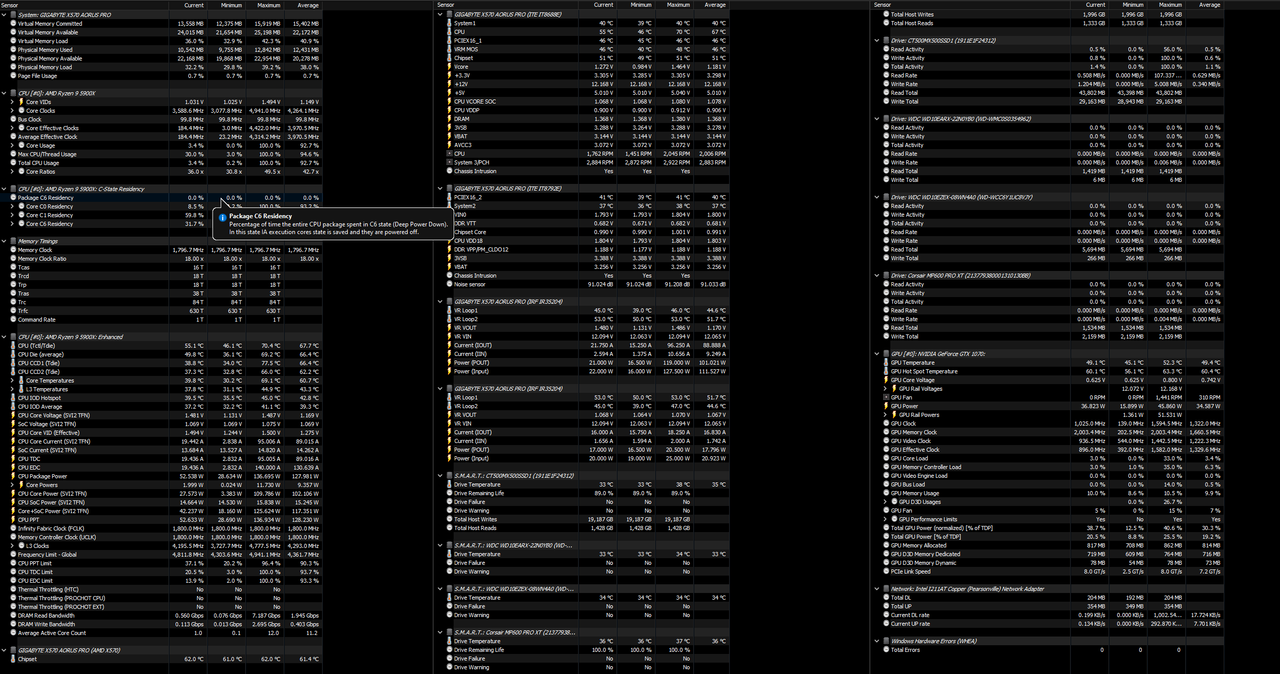This screenshot has width=1280, height=674.
Task: Click the PCIe Link Speed sensor icon
Action: [886, 571]
